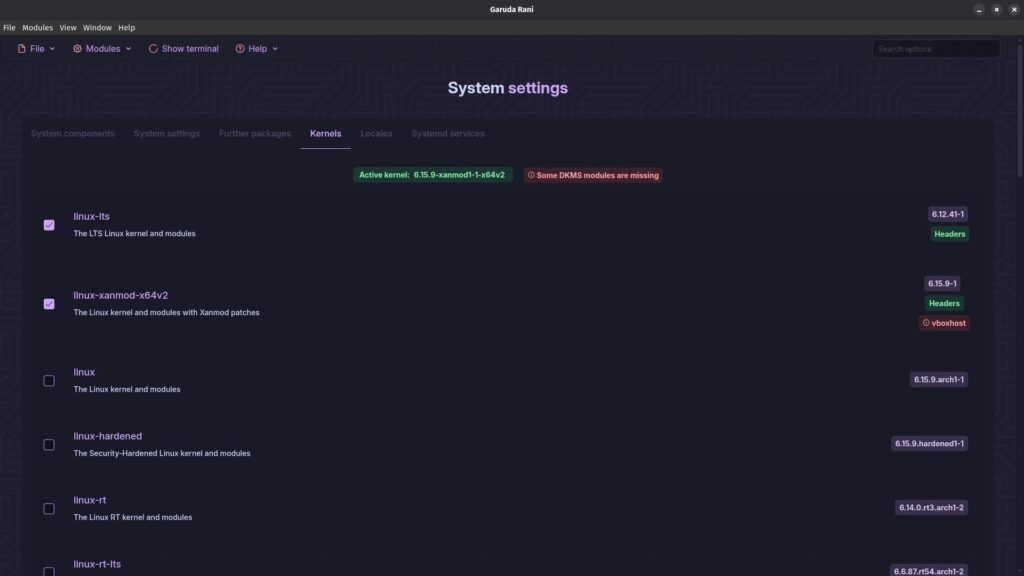Open the View menu
Viewport: 1024px width, 576px height.
tap(68, 28)
